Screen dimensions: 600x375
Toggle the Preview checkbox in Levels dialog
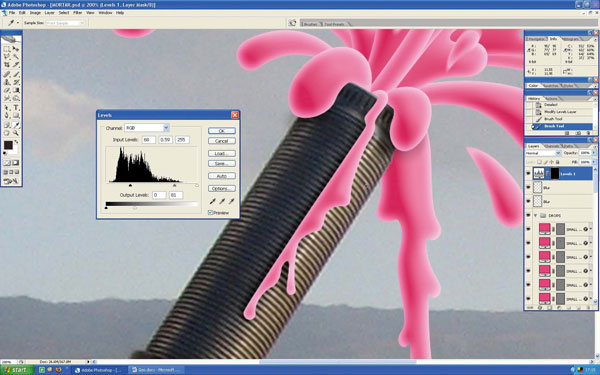[x=210, y=212]
